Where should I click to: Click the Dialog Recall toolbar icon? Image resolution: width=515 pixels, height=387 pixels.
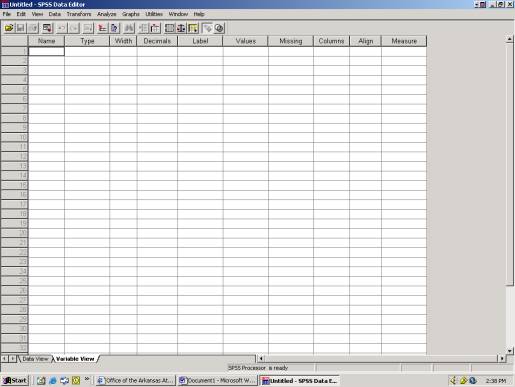click(x=47, y=28)
